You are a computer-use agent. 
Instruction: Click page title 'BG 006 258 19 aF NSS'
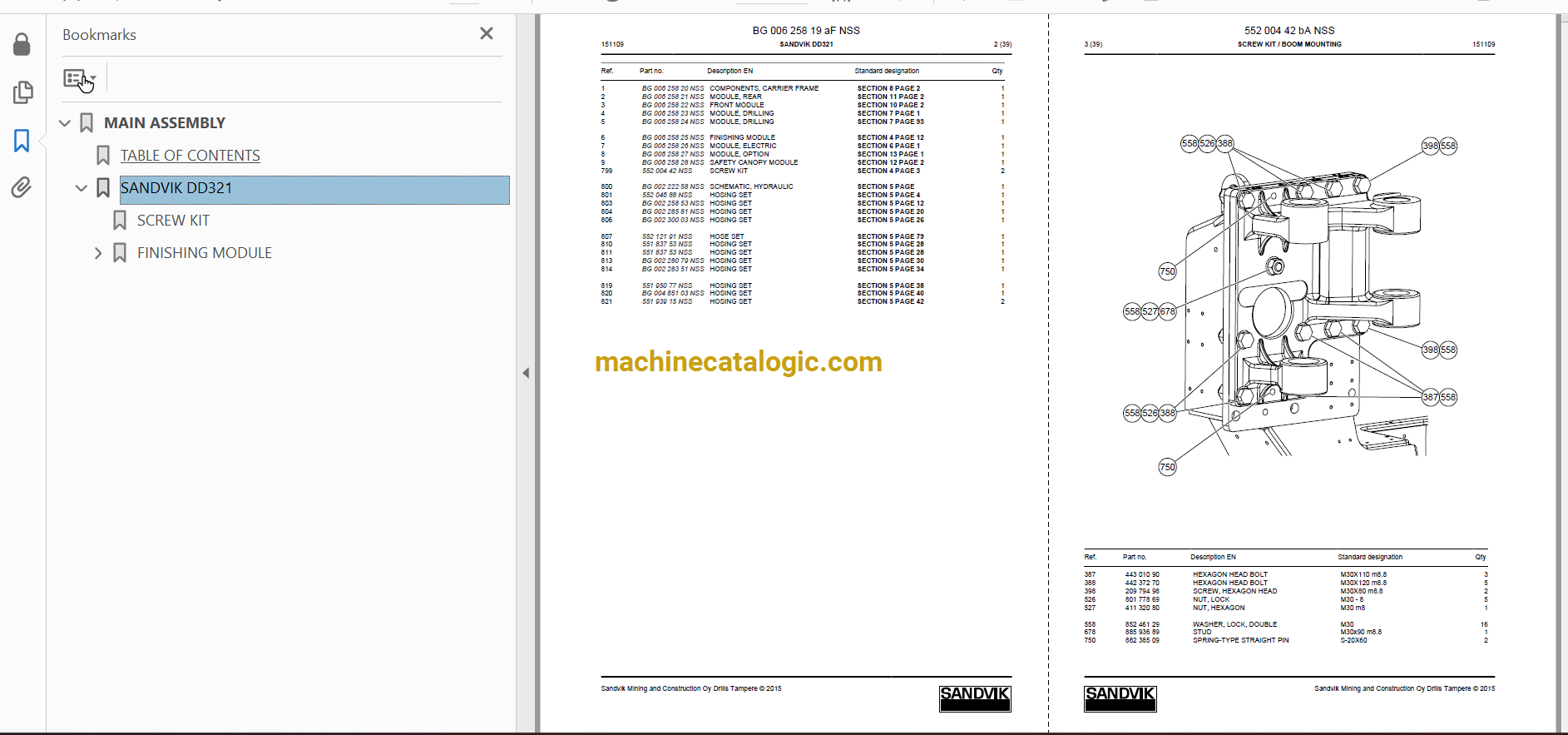pos(806,31)
